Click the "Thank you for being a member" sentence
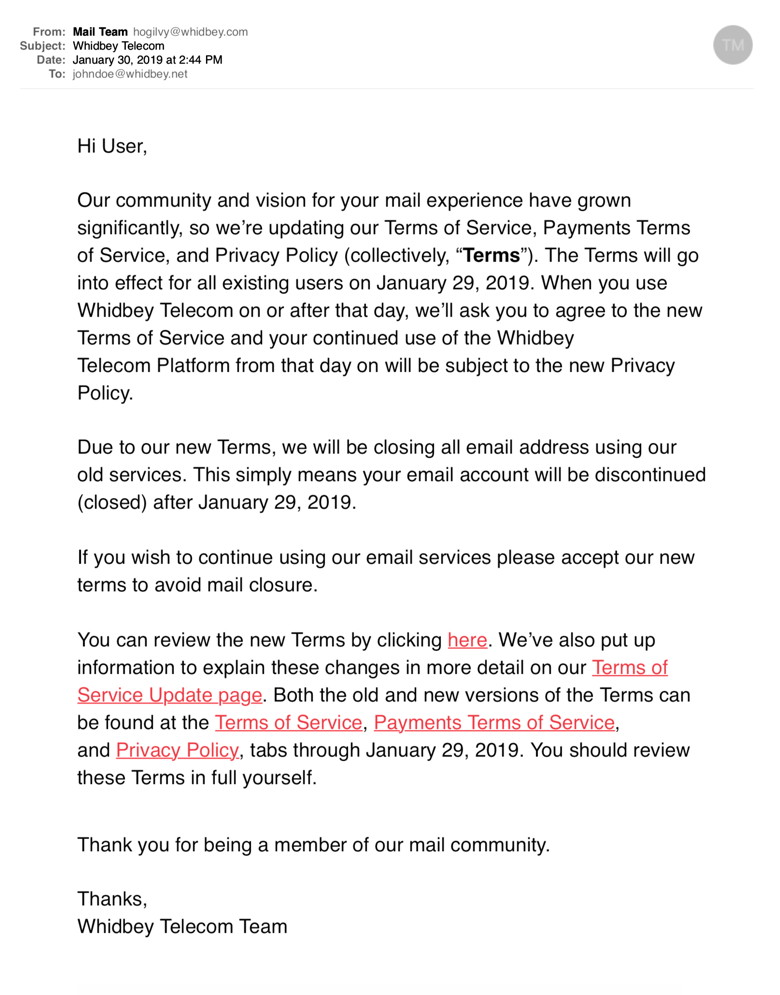The image size is (780, 995). (313, 844)
